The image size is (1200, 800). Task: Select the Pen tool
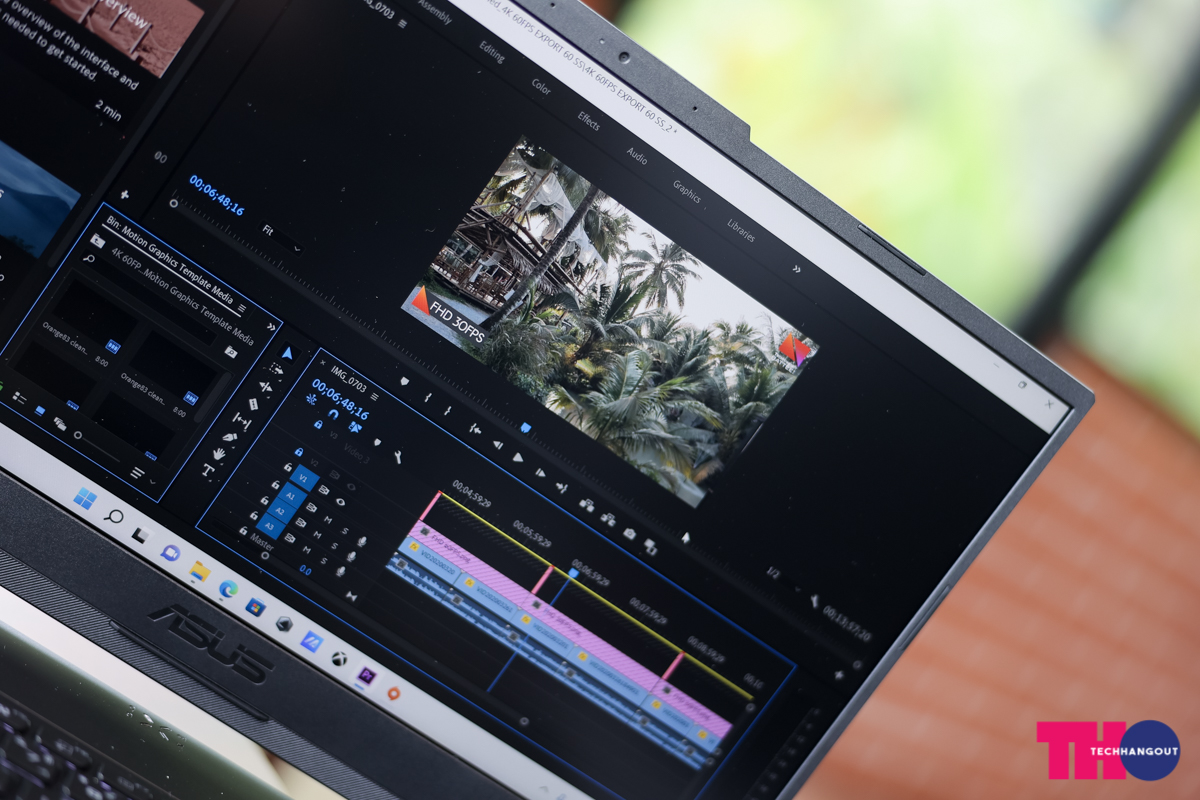coord(231,437)
